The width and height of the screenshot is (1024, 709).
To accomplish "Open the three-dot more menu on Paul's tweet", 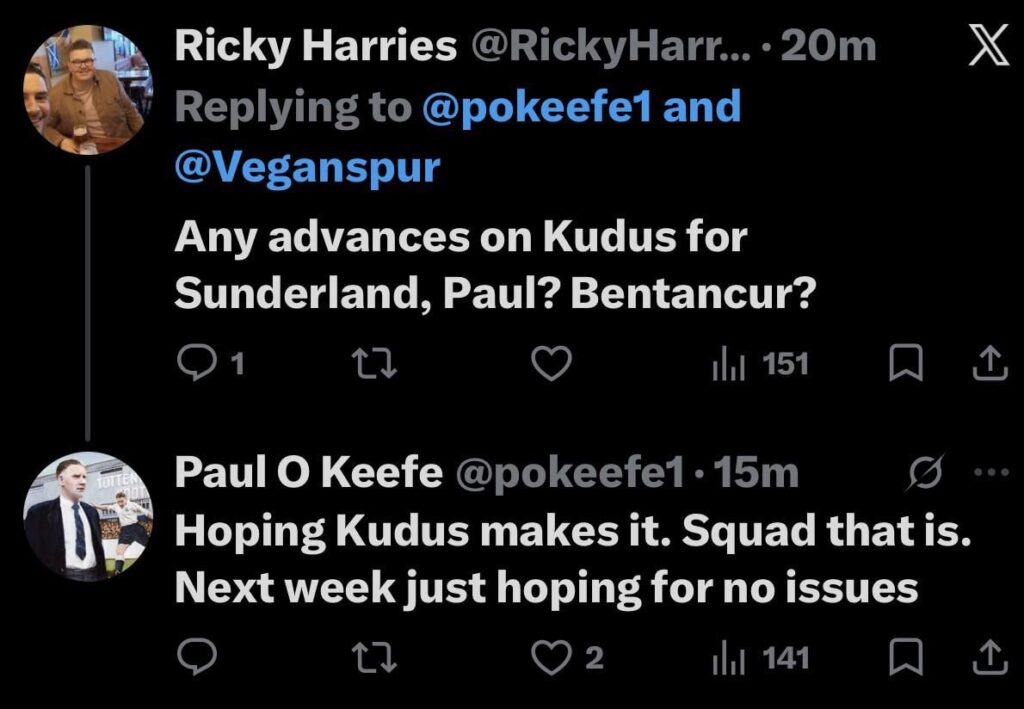I will (x=990, y=473).
